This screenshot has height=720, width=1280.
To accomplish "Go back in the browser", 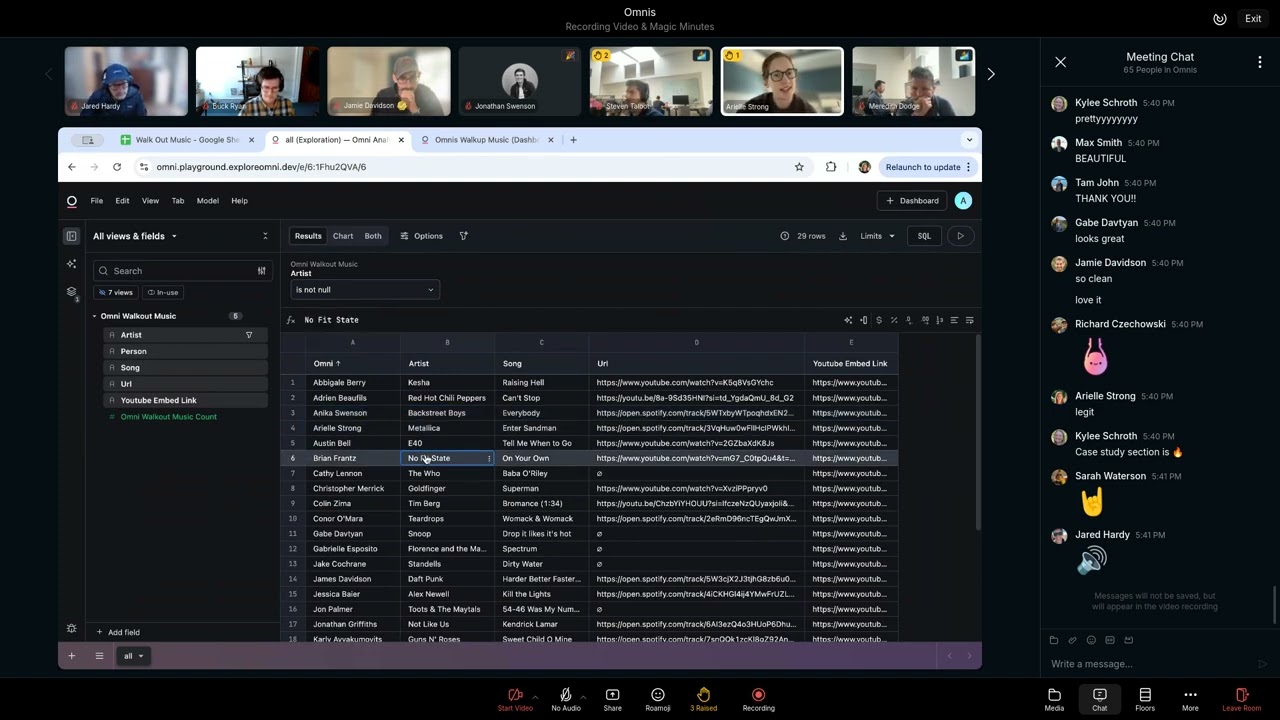I will coord(72,167).
